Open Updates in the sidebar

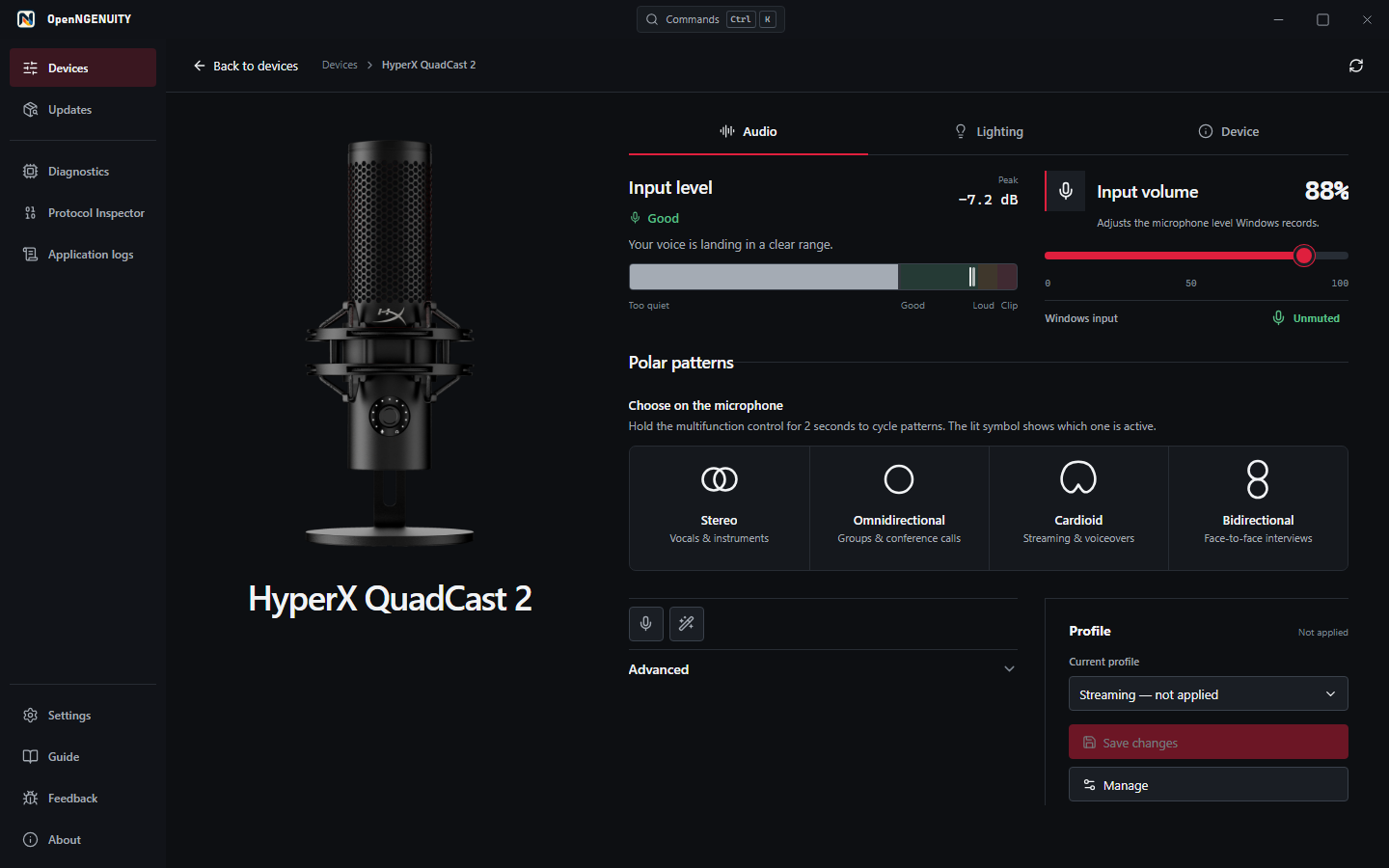83,110
